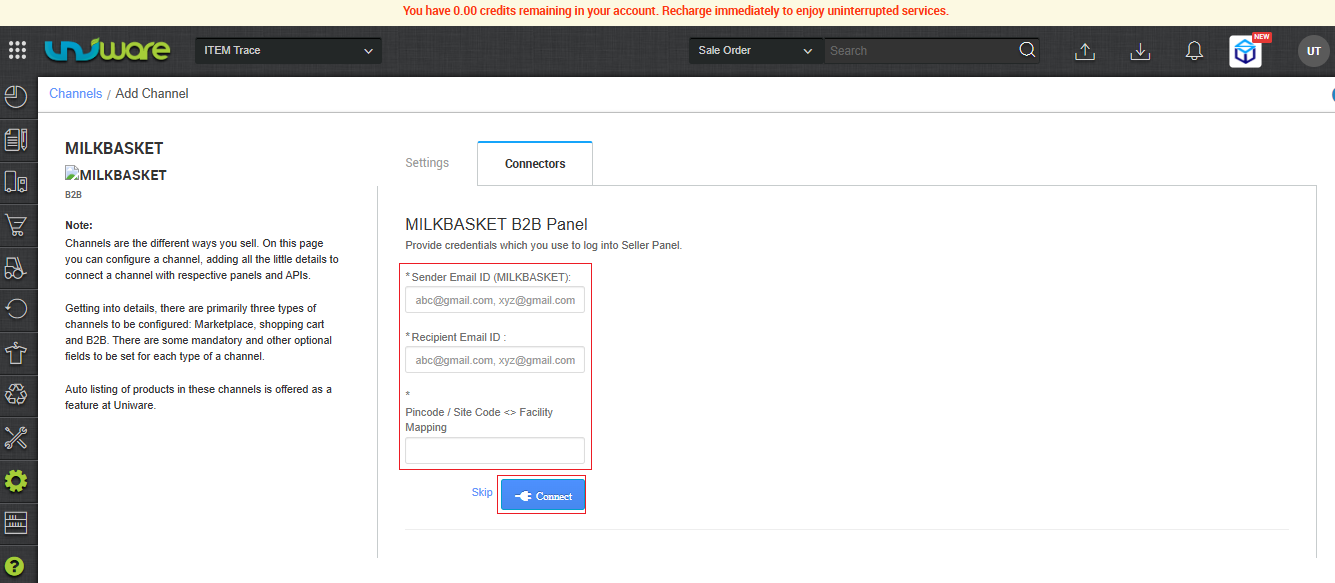Click the blue Connect button

point(542,496)
